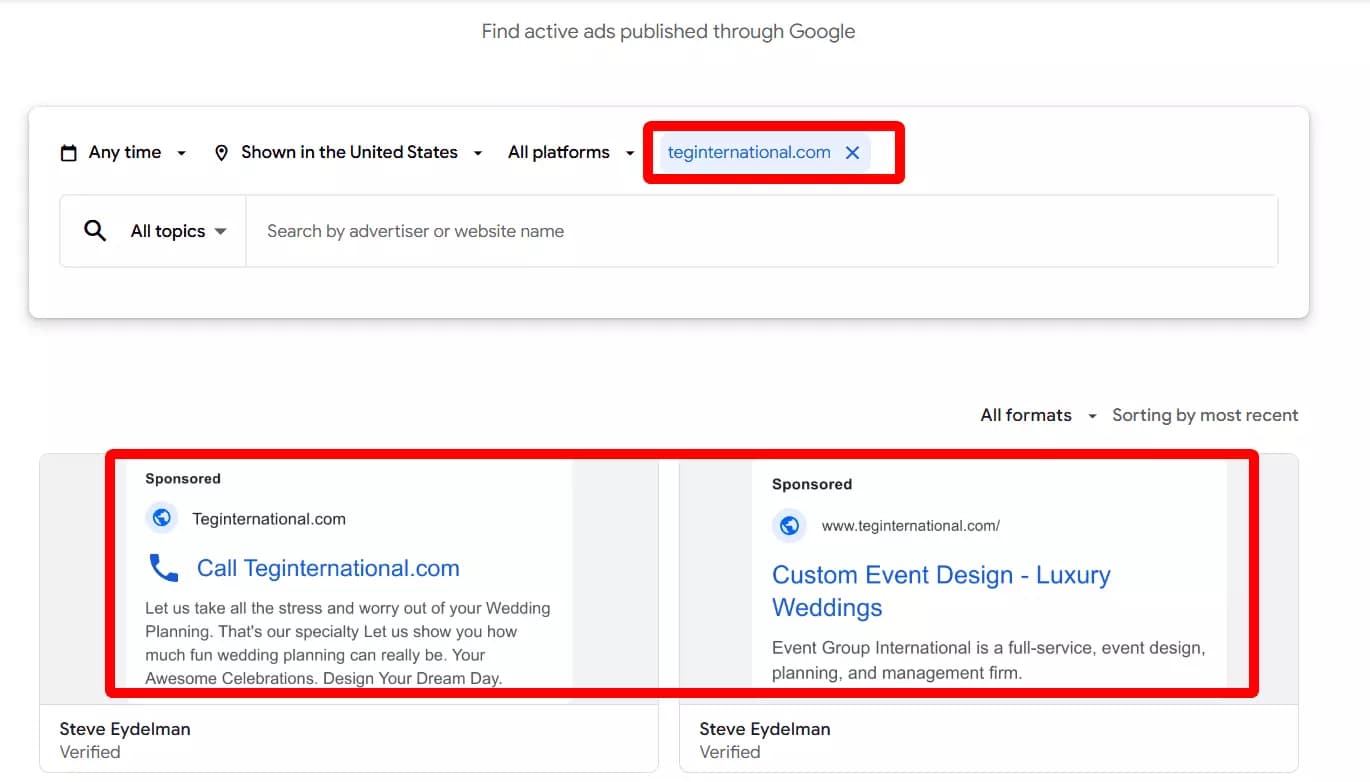Viewport: 1370px width, 782px height.
Task: Click the chevron next to All topics
Action: click(221, 231)
